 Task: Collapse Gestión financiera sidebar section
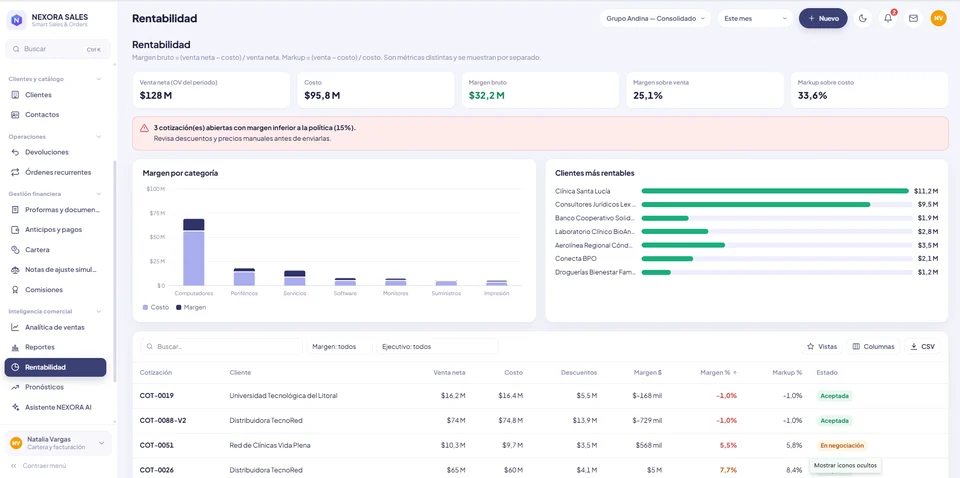[99, 194]
